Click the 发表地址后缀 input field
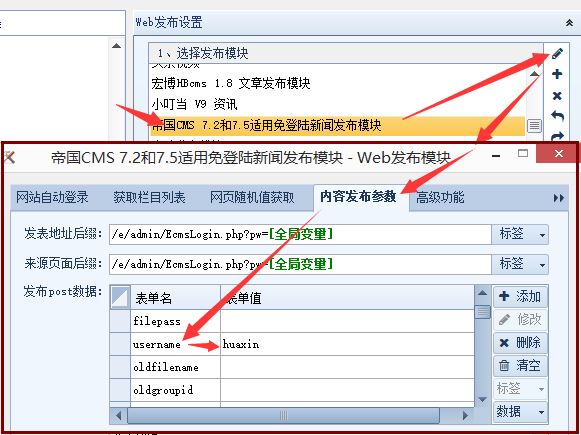 pyautogui.click(x=300, y=234)
